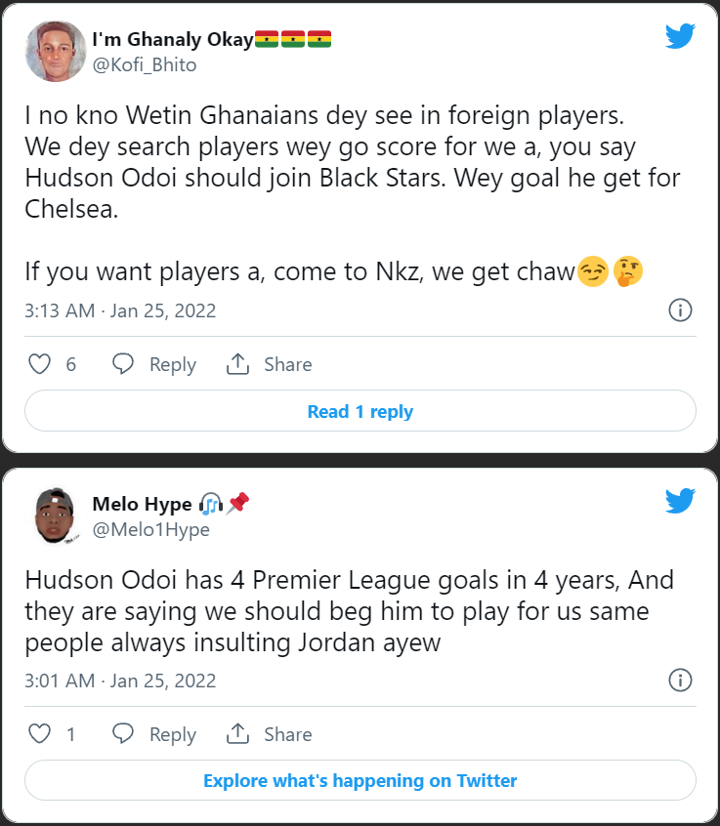This screenshot has width=720, height=826.
Task: Open info icon on Melo Hype tweet
Action: pyautogui.click(x=680, y=681)
